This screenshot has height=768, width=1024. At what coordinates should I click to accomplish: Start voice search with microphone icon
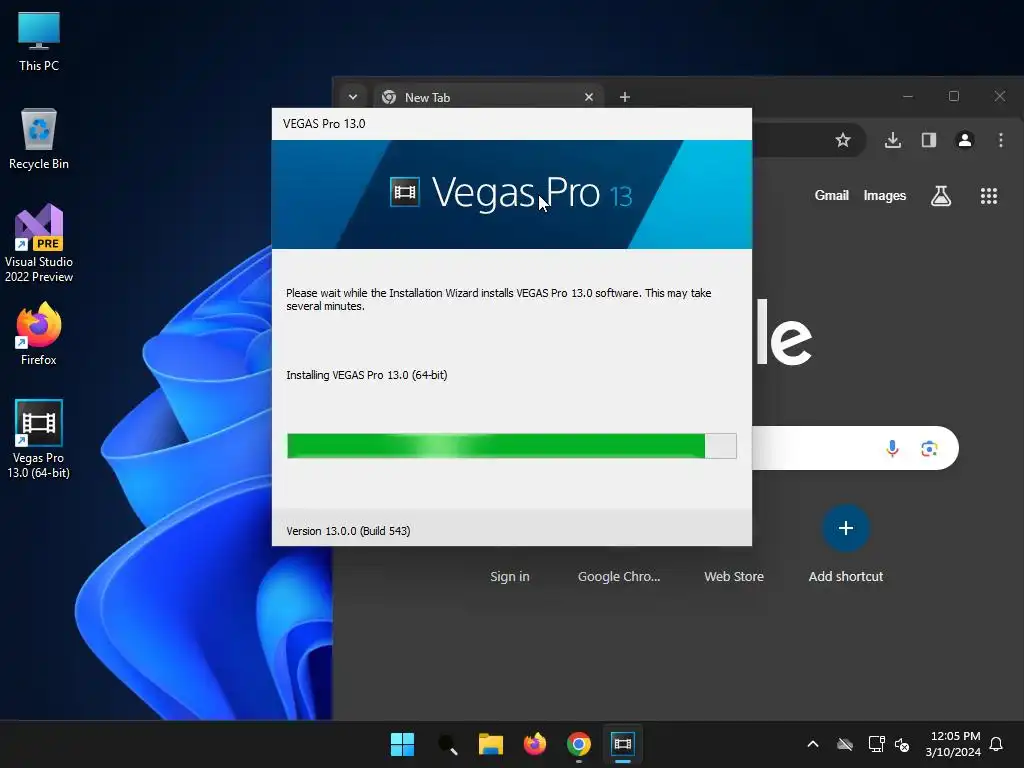point(892,448)
